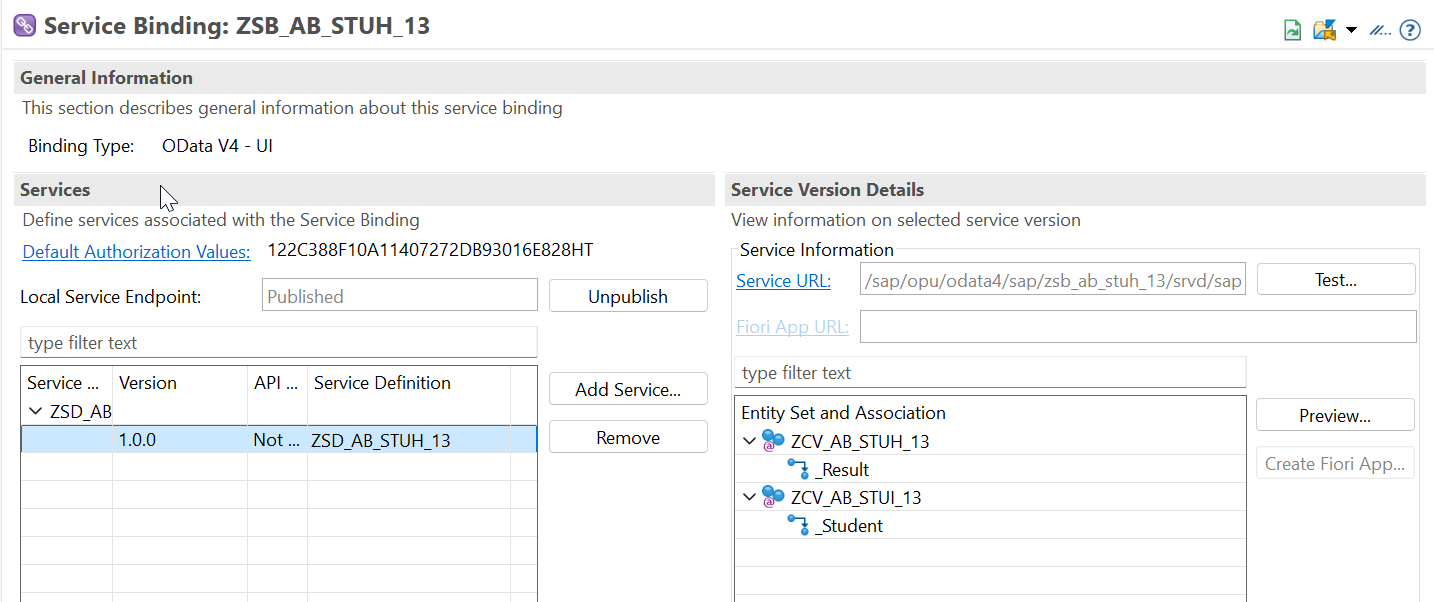Select version 1.0.0 service row
This screenshot has width=1434, height=602.
(279, 439)
